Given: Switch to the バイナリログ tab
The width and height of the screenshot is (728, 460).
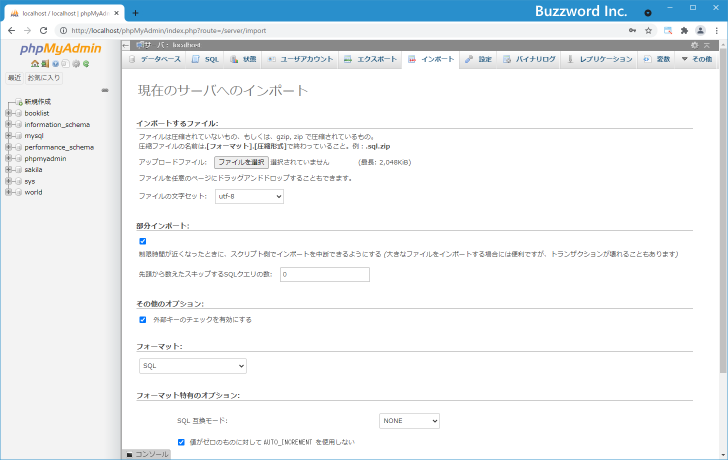Looking at the screenshot, I should pyautogui.click(x=529, y=59).
